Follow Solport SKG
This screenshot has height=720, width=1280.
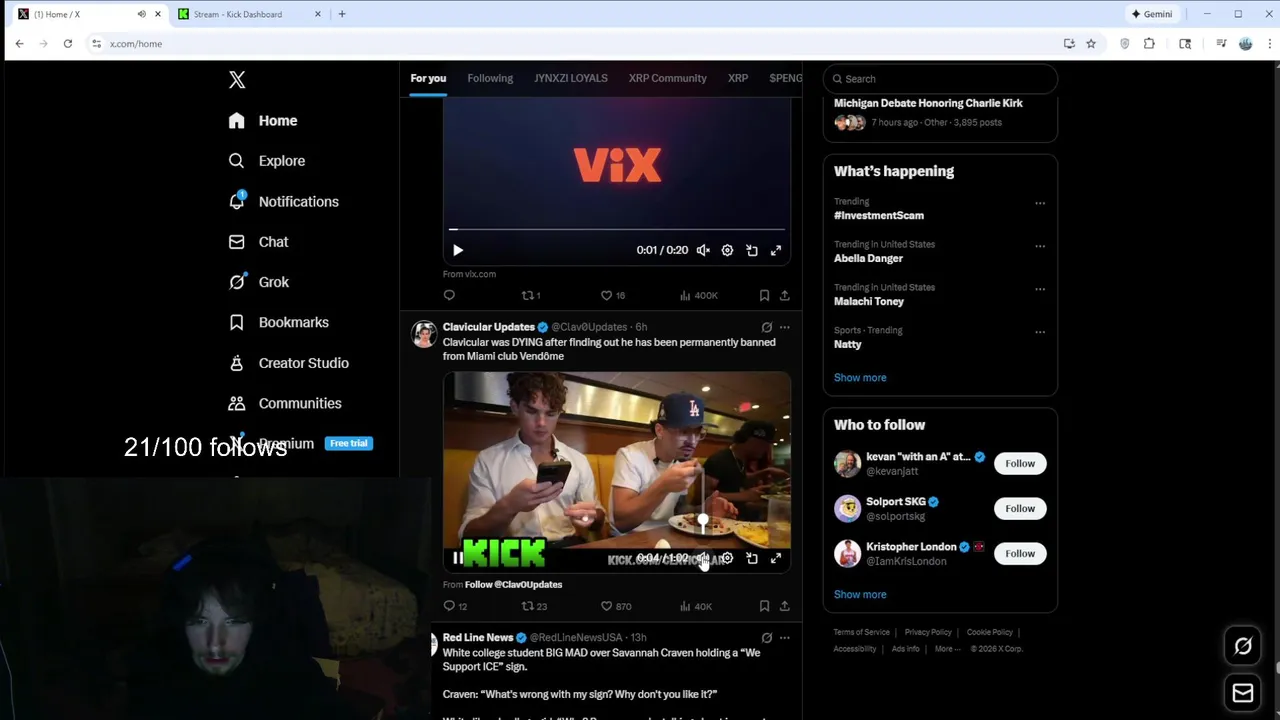coord(1020,509)
